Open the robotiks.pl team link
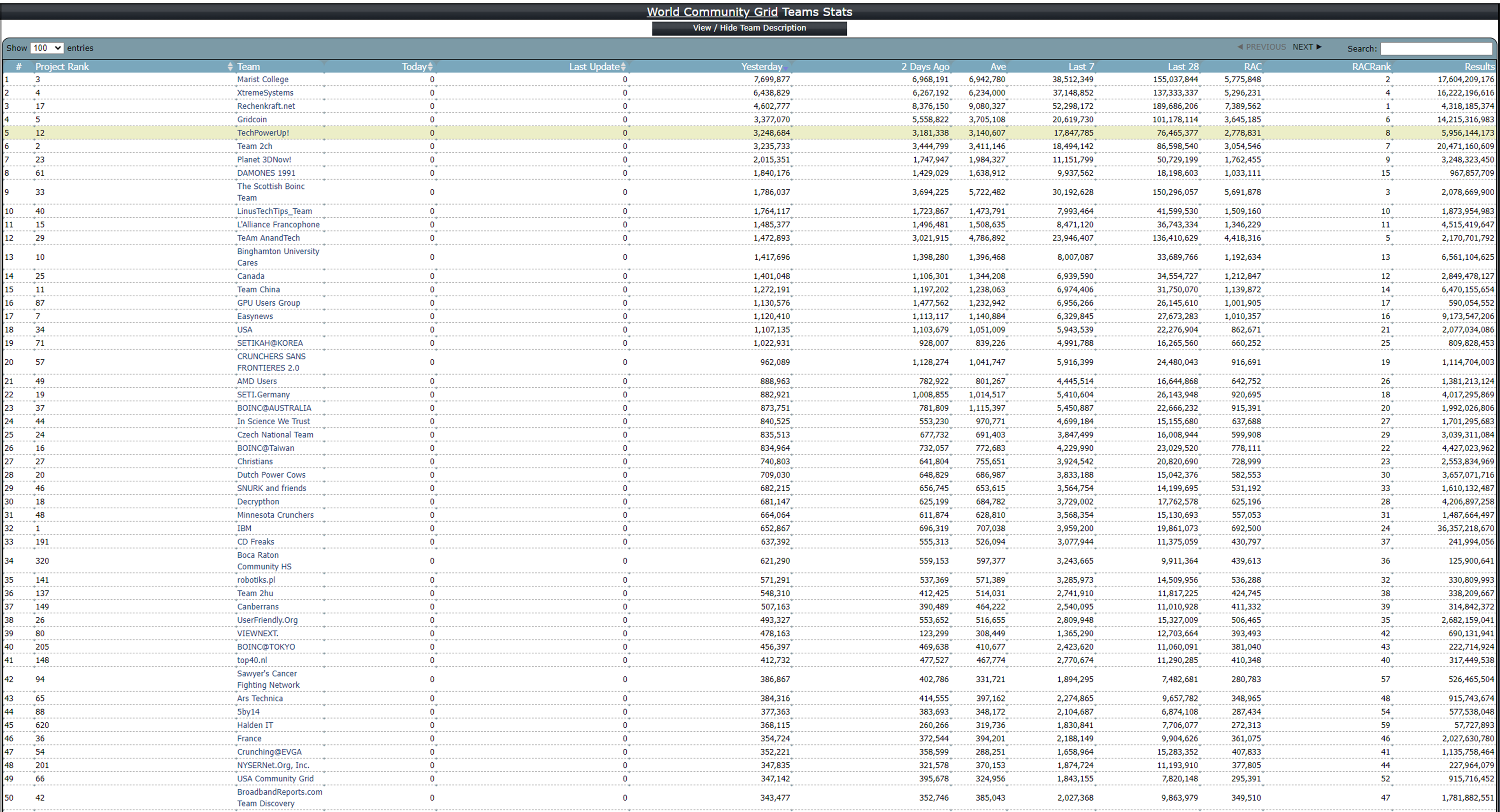Screen dimensions: 1500x812 click(256, 580)
